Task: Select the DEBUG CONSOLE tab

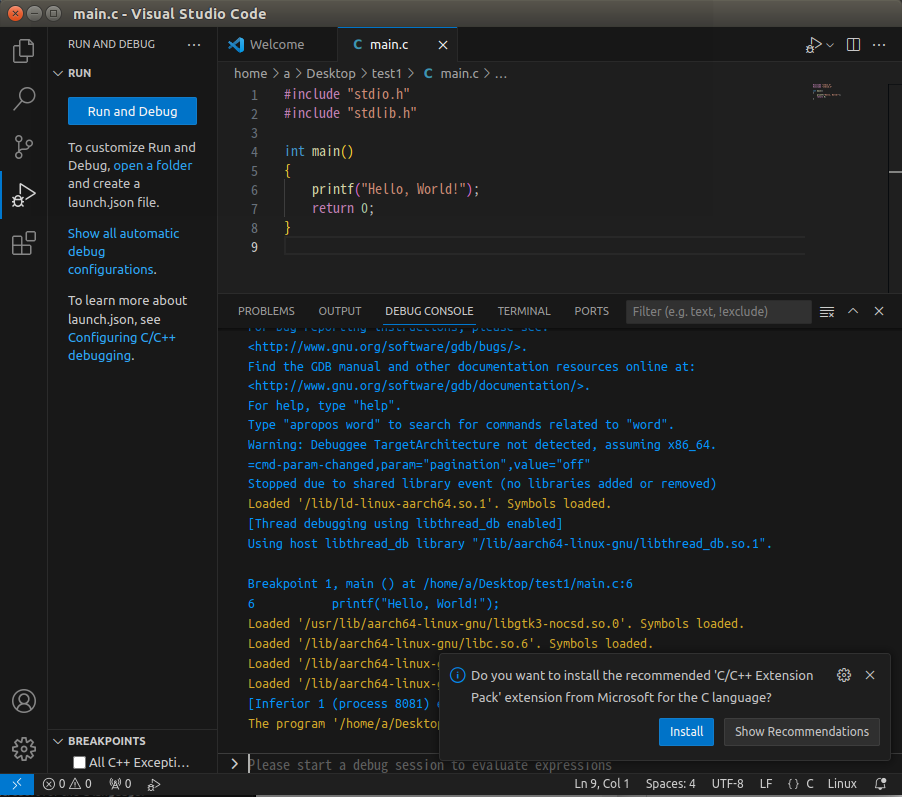Action: point(429,311)
